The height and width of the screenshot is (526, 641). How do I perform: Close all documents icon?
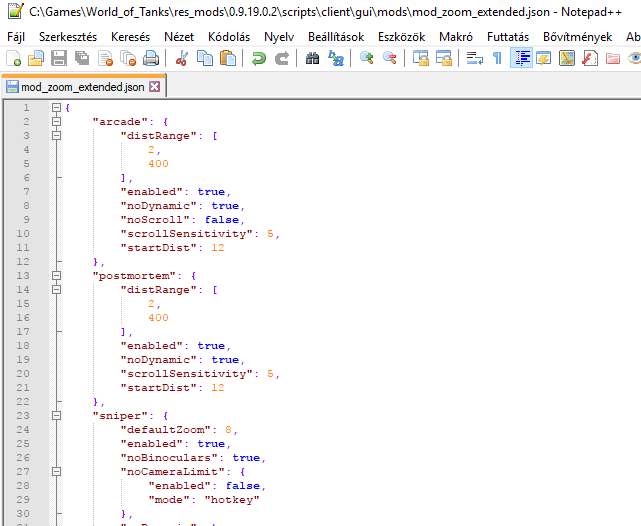pyautogui.click(x=128, y=58)
